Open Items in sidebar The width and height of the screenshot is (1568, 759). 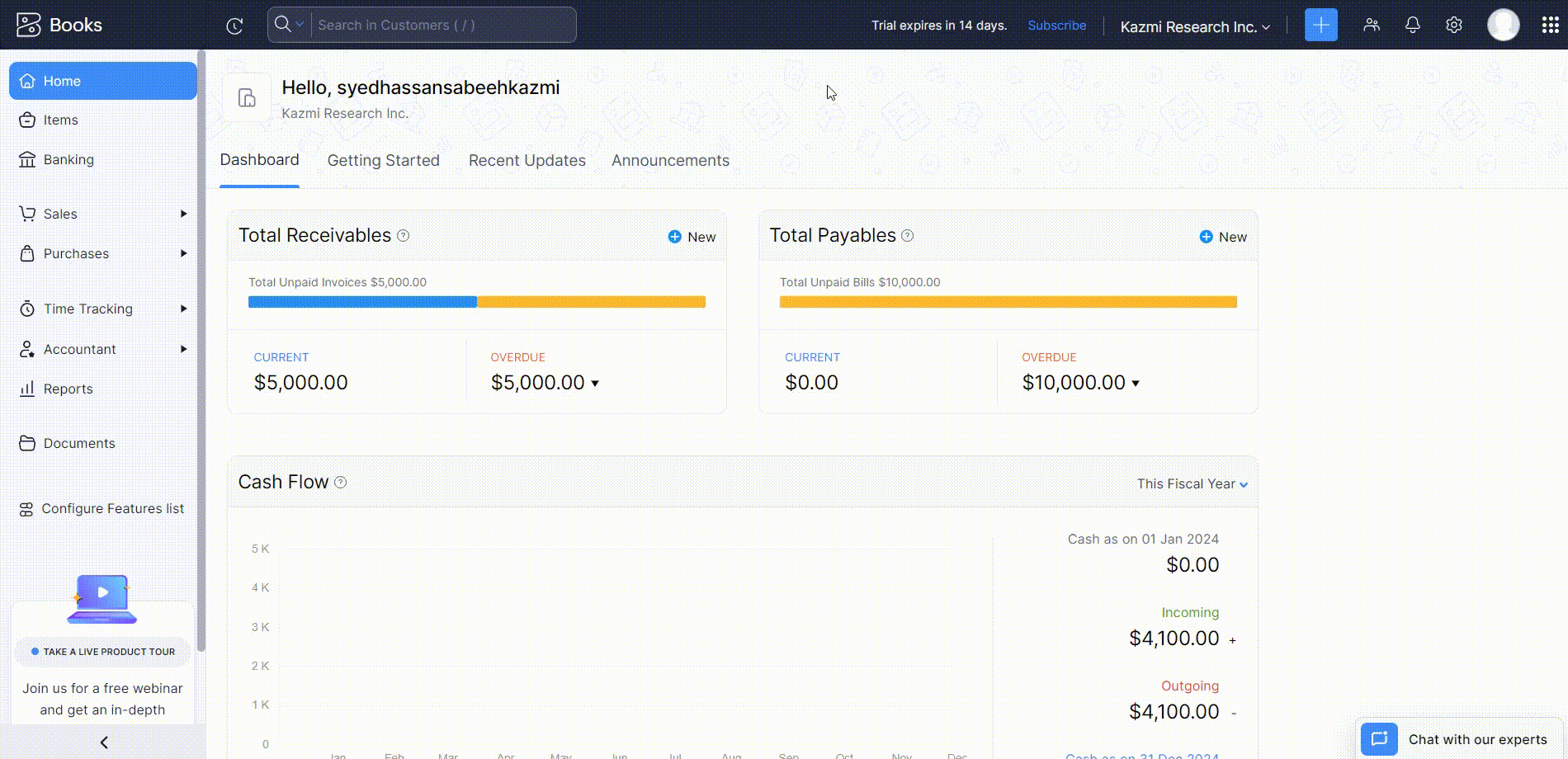(x=103, y=120)
